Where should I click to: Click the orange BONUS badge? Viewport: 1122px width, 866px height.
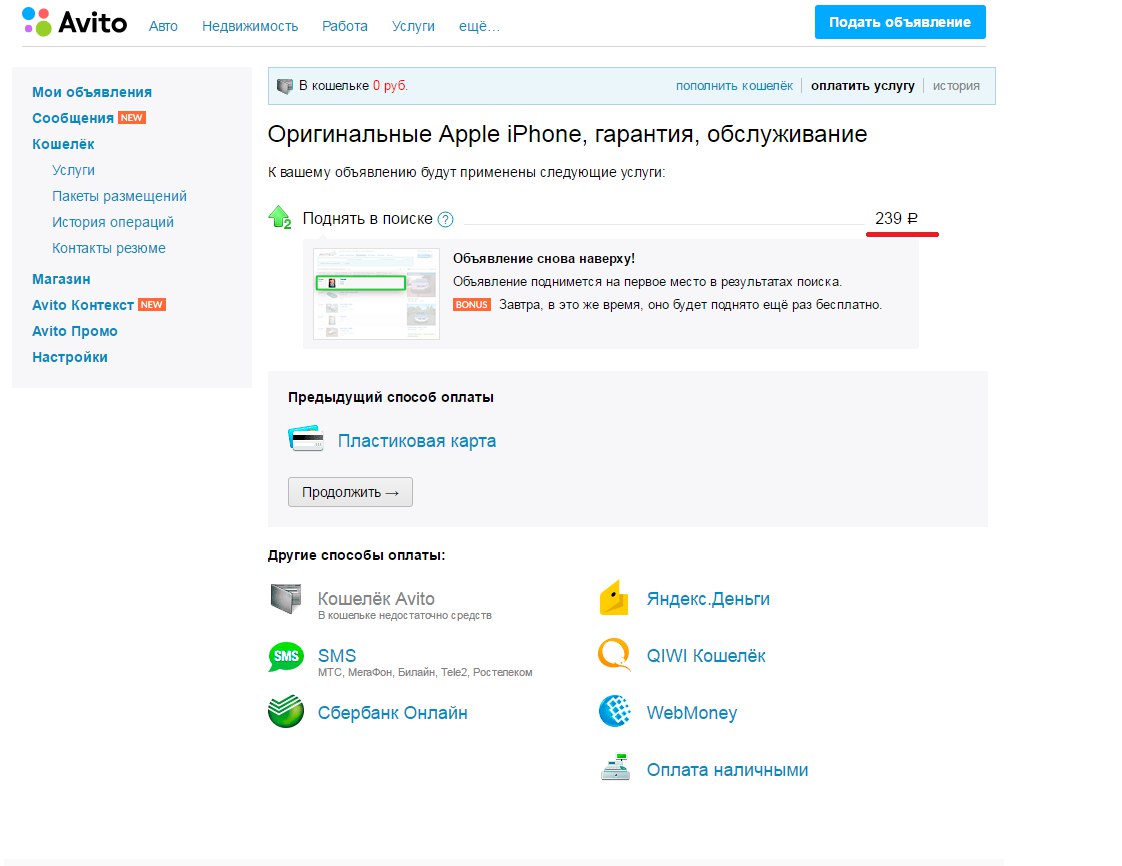pos(472,305)
